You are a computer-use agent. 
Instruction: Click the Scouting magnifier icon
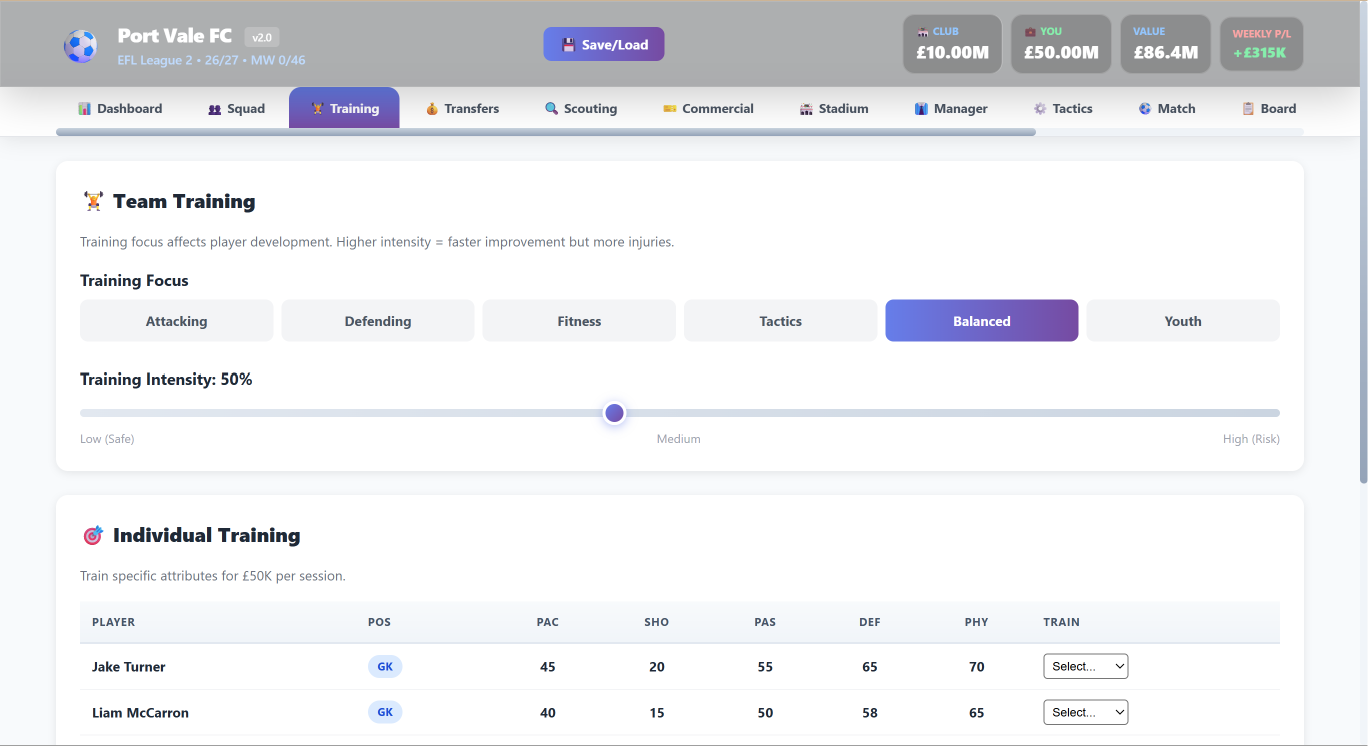(551, 109)
